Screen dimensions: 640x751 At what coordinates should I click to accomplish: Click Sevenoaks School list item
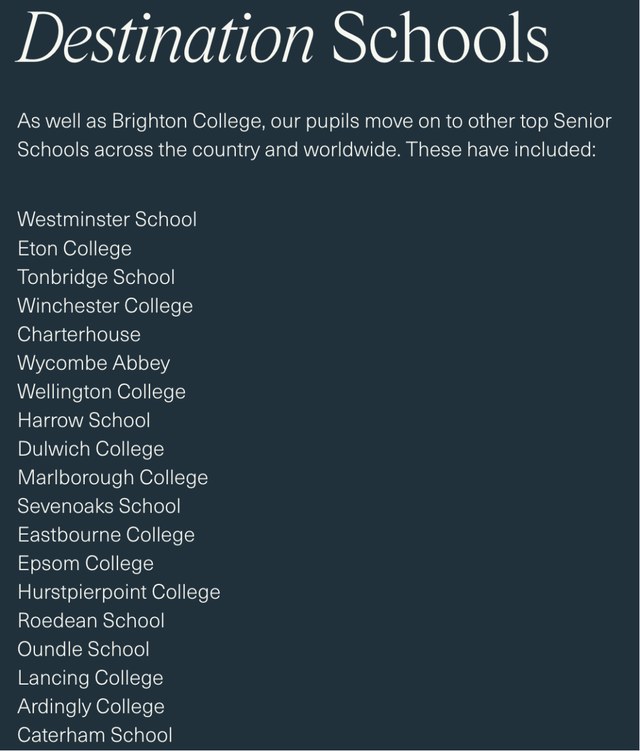(99, 506)
